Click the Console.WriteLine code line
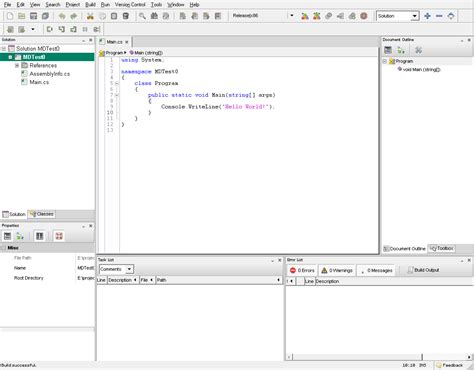Viewport: 474px width, 370px height. tap(218, 107)
